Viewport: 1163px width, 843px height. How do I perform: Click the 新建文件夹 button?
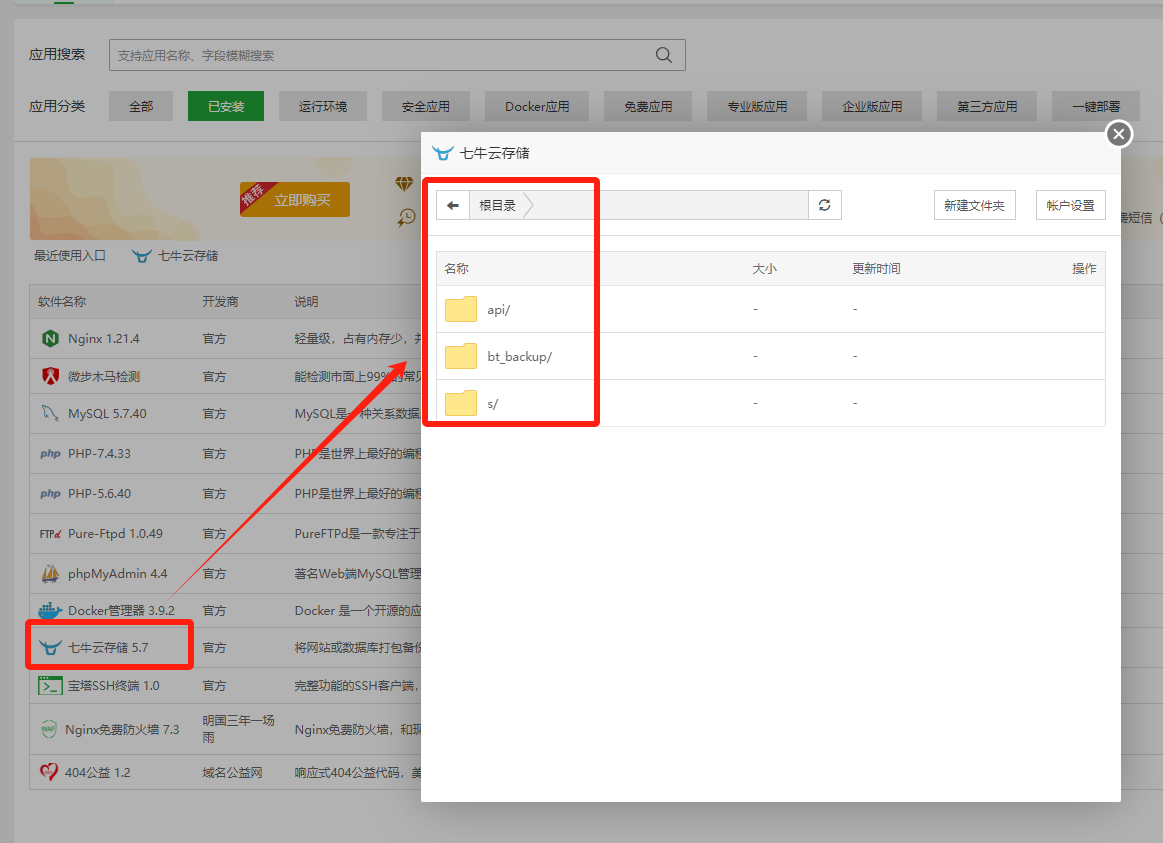coord(975,205)
